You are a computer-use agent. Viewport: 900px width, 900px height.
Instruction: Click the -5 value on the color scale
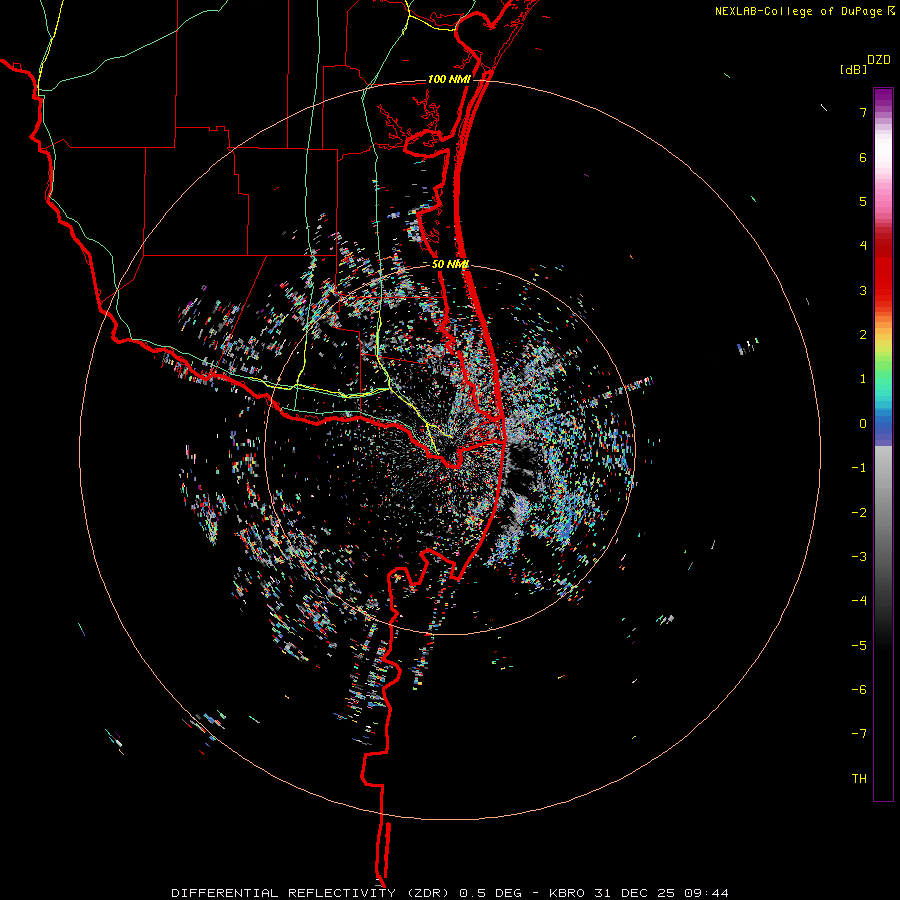point(859,646)
